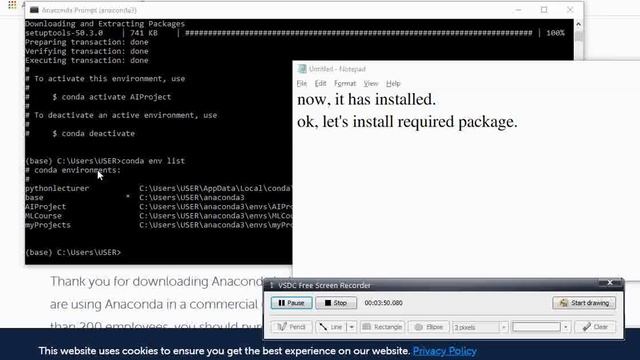Click the Notepad title bar icon
This screenshot has height=360, width=640.
302,69
